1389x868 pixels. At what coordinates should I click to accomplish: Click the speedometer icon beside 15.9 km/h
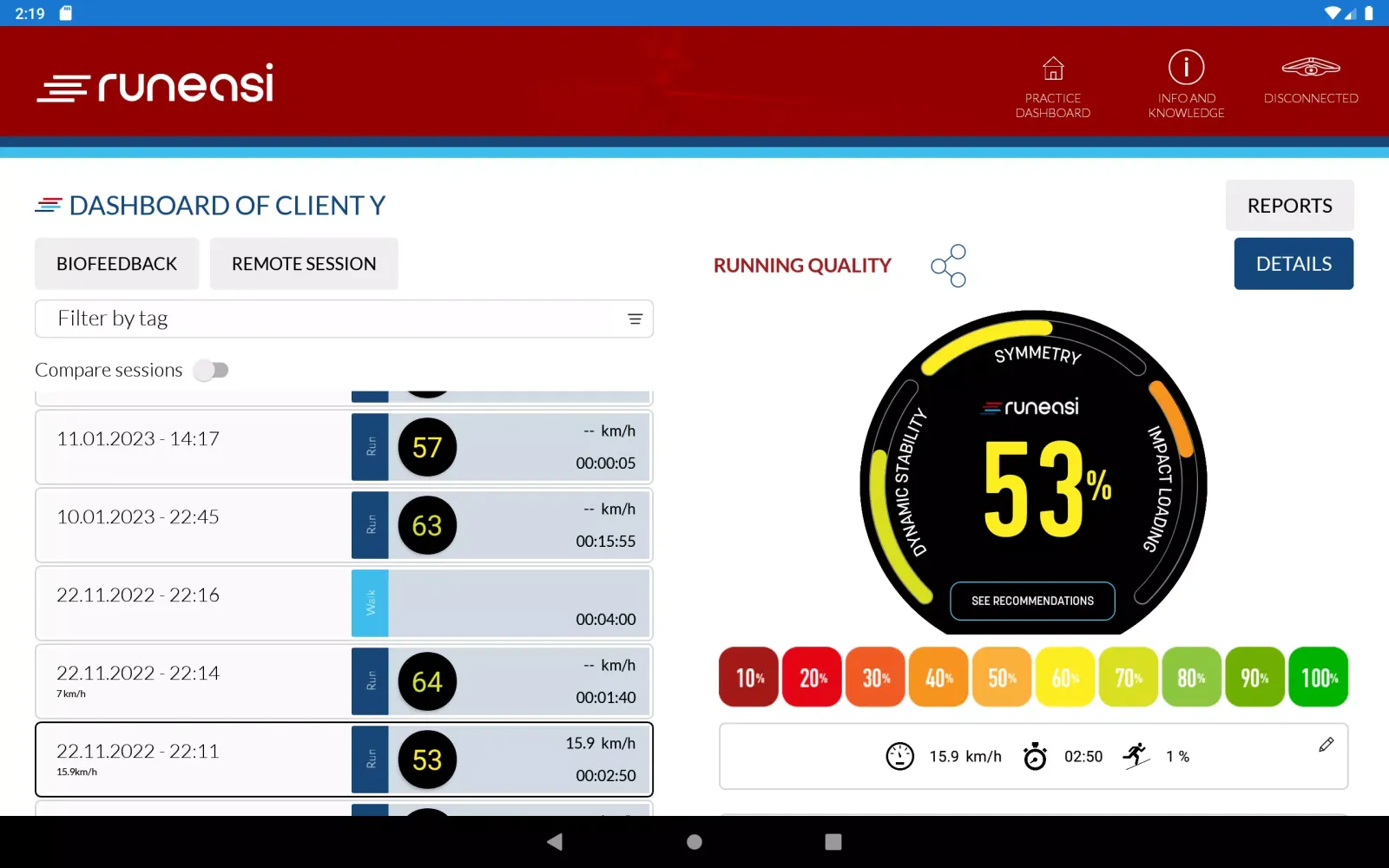899,756
